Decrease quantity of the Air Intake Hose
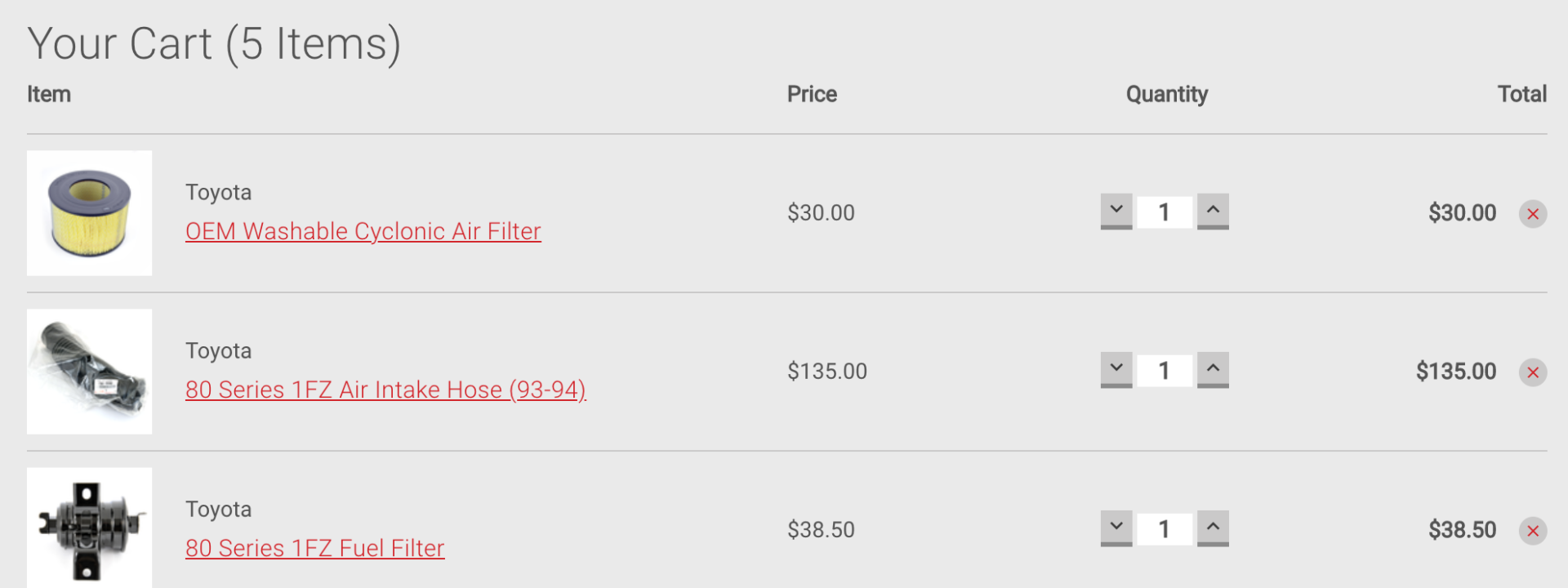Viewport: 1568px width, 588px height. [x=1116, y=370]
